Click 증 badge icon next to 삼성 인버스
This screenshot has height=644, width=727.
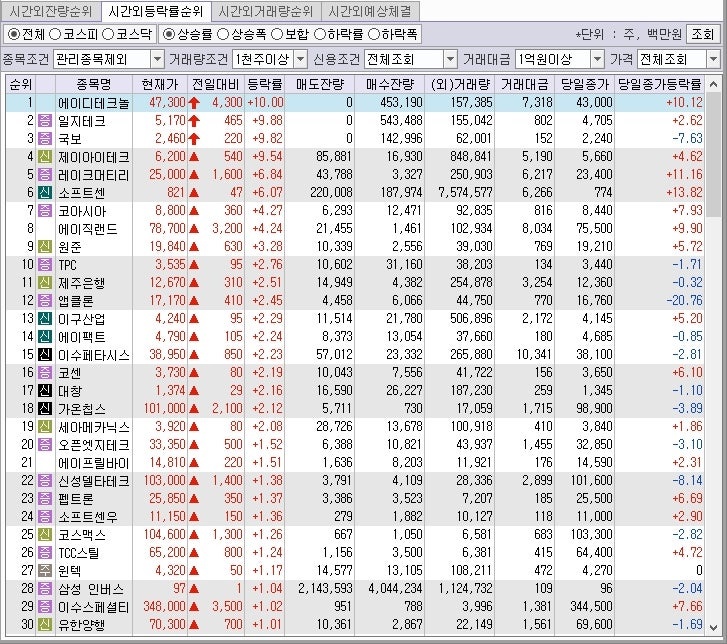(x=45, y=588)
